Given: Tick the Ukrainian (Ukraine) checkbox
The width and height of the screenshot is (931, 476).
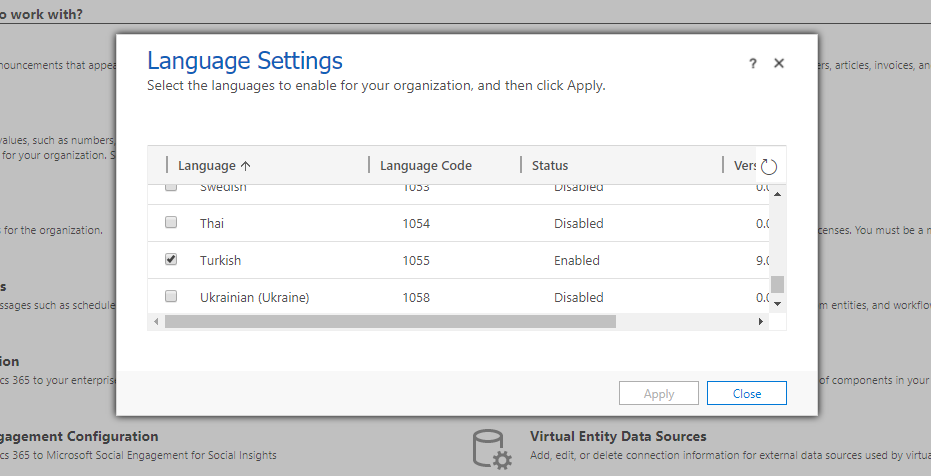Looking at the screenshot, I should click(171, 296).
